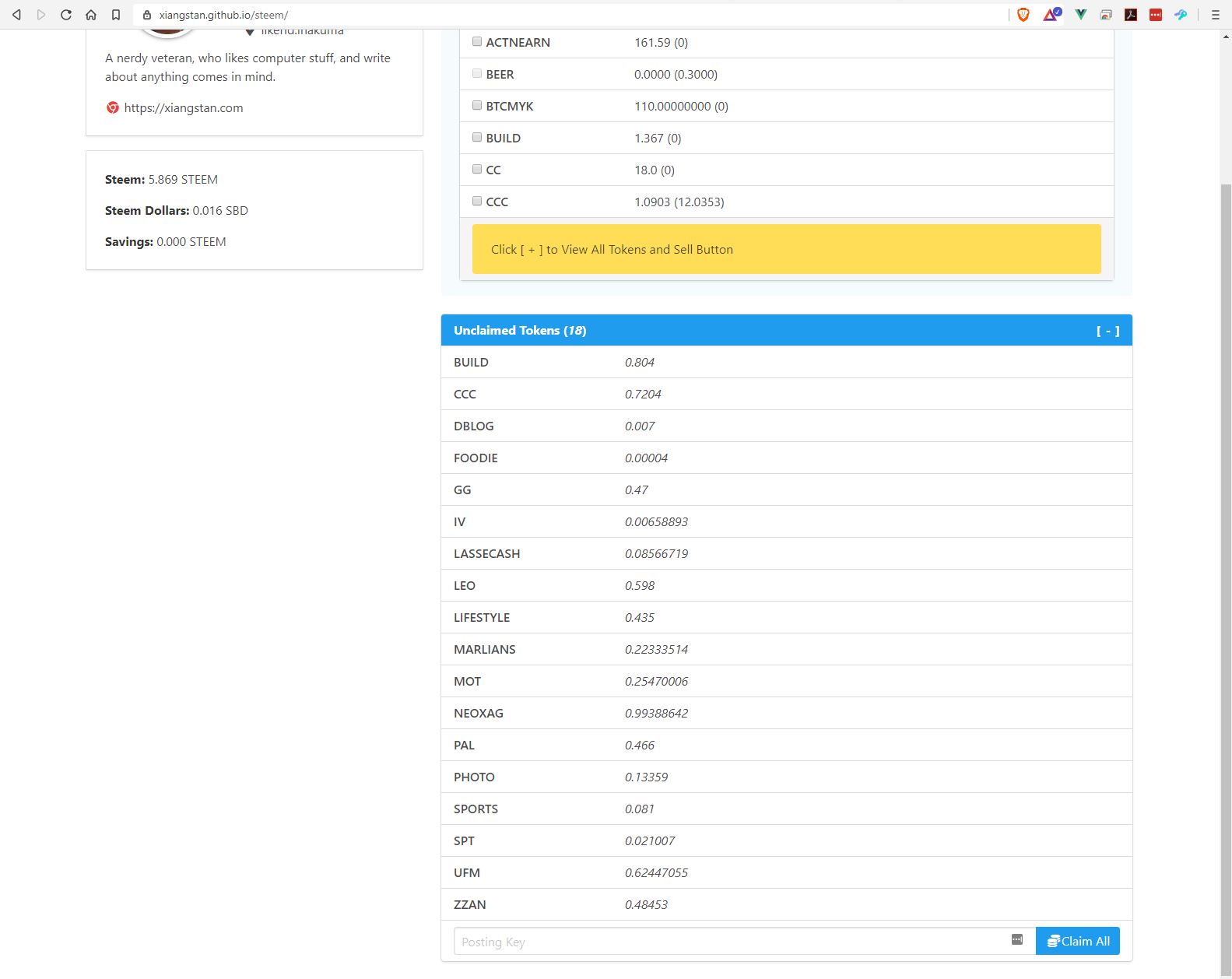Click the Claim All button
This screenshot has width=1232, height=979.
tap(1078, 941)
